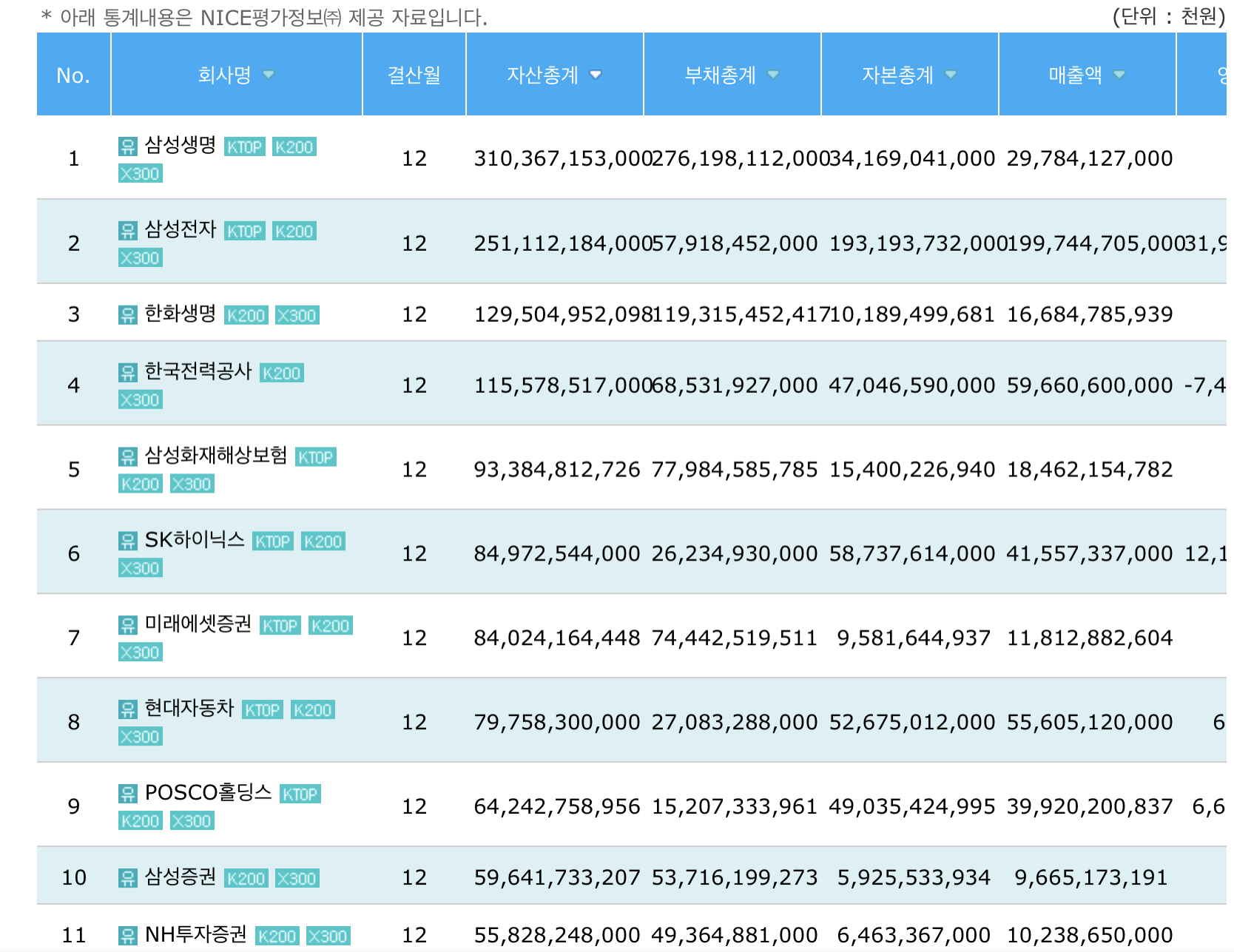Open company link 한화생명
The width and height of the screenshot is (1234, 952).
(180, 314)
